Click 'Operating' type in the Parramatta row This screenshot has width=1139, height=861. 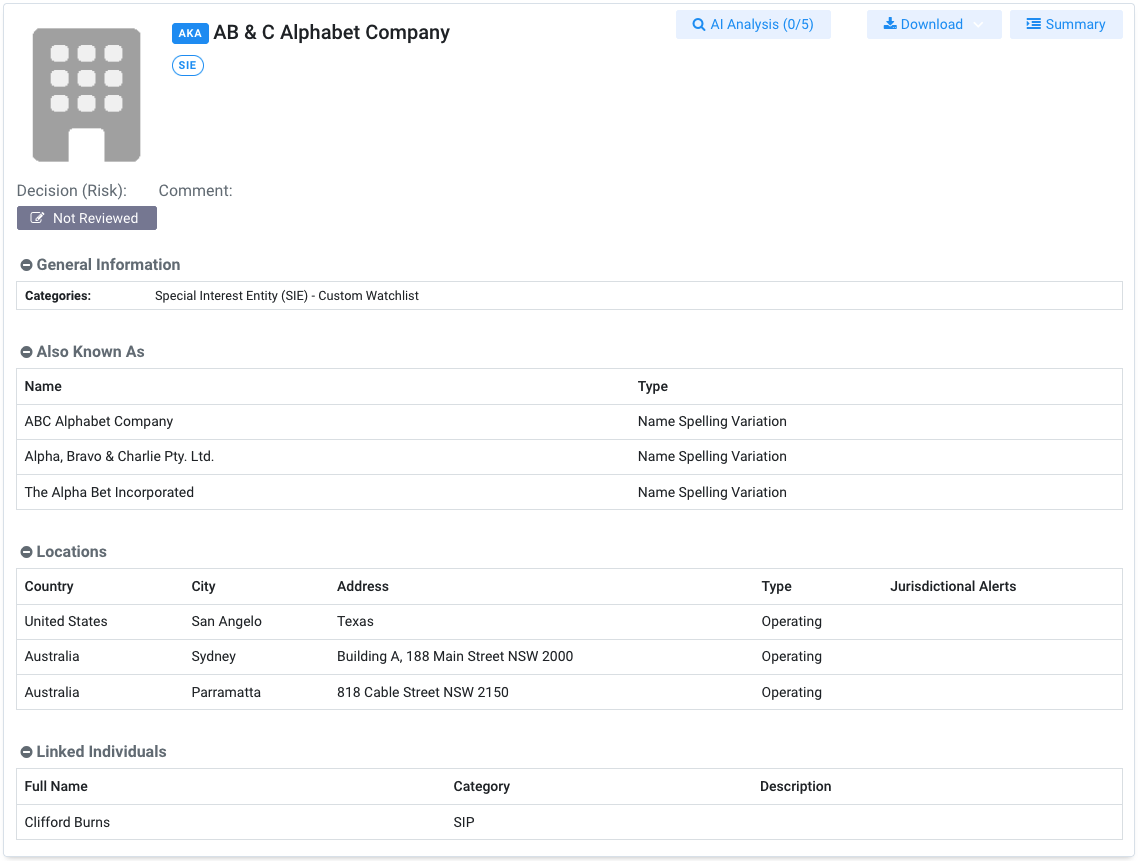(x=792, y=692)
